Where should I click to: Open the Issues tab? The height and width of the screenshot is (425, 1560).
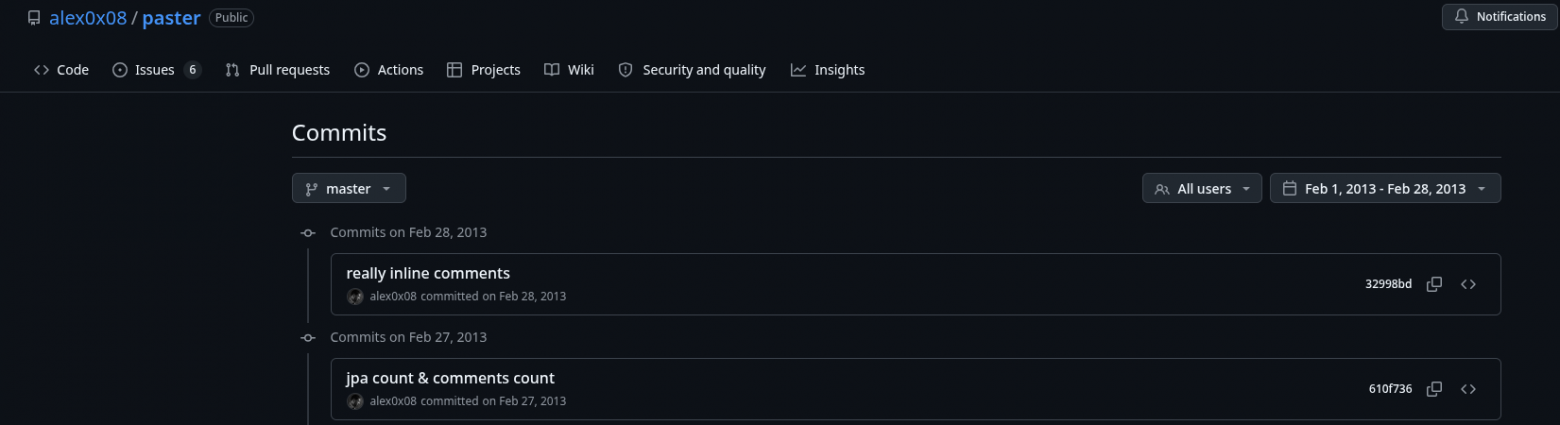tap(156, 70)
